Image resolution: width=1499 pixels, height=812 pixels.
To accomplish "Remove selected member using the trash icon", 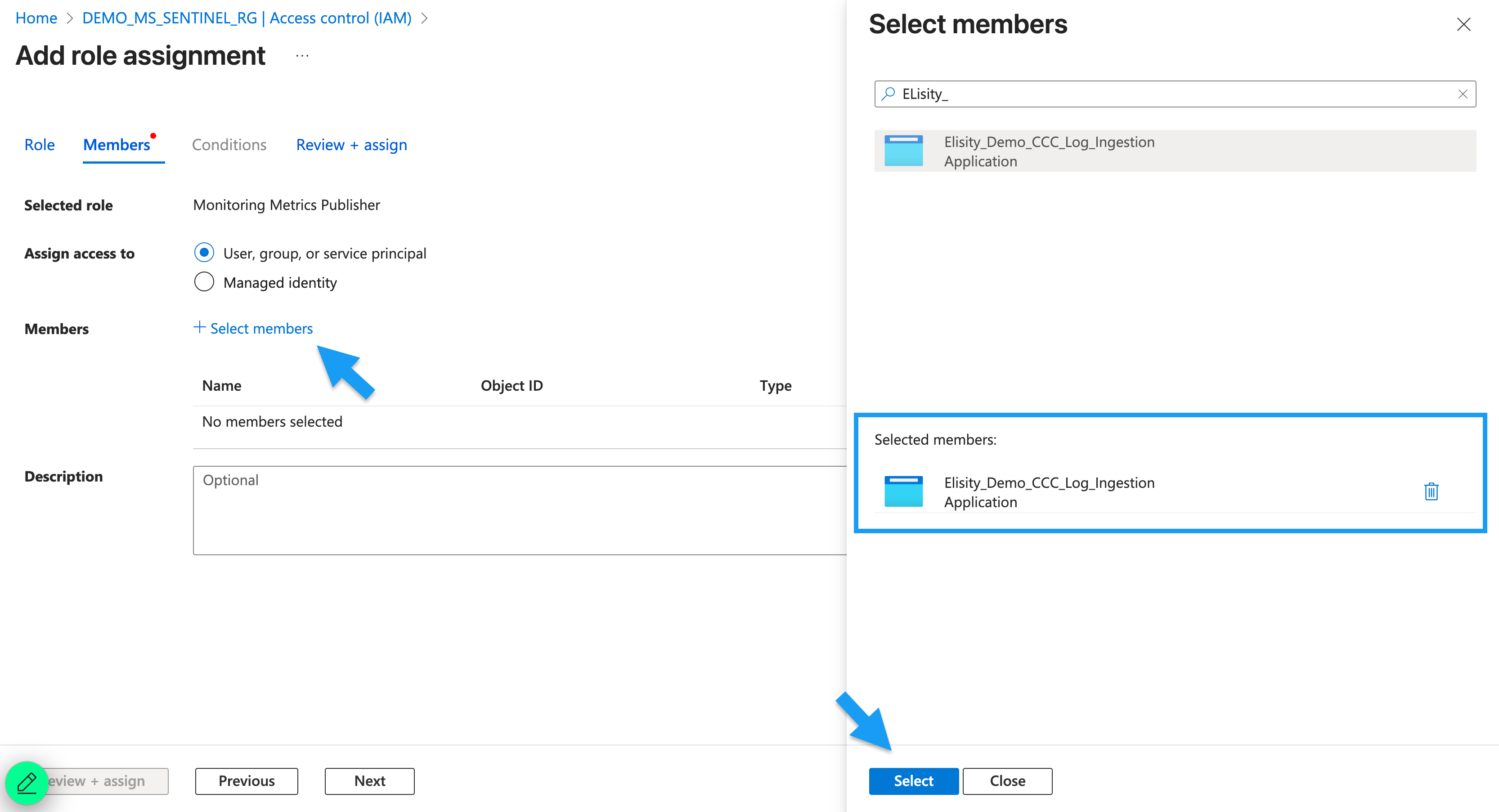I will 1431,491.
